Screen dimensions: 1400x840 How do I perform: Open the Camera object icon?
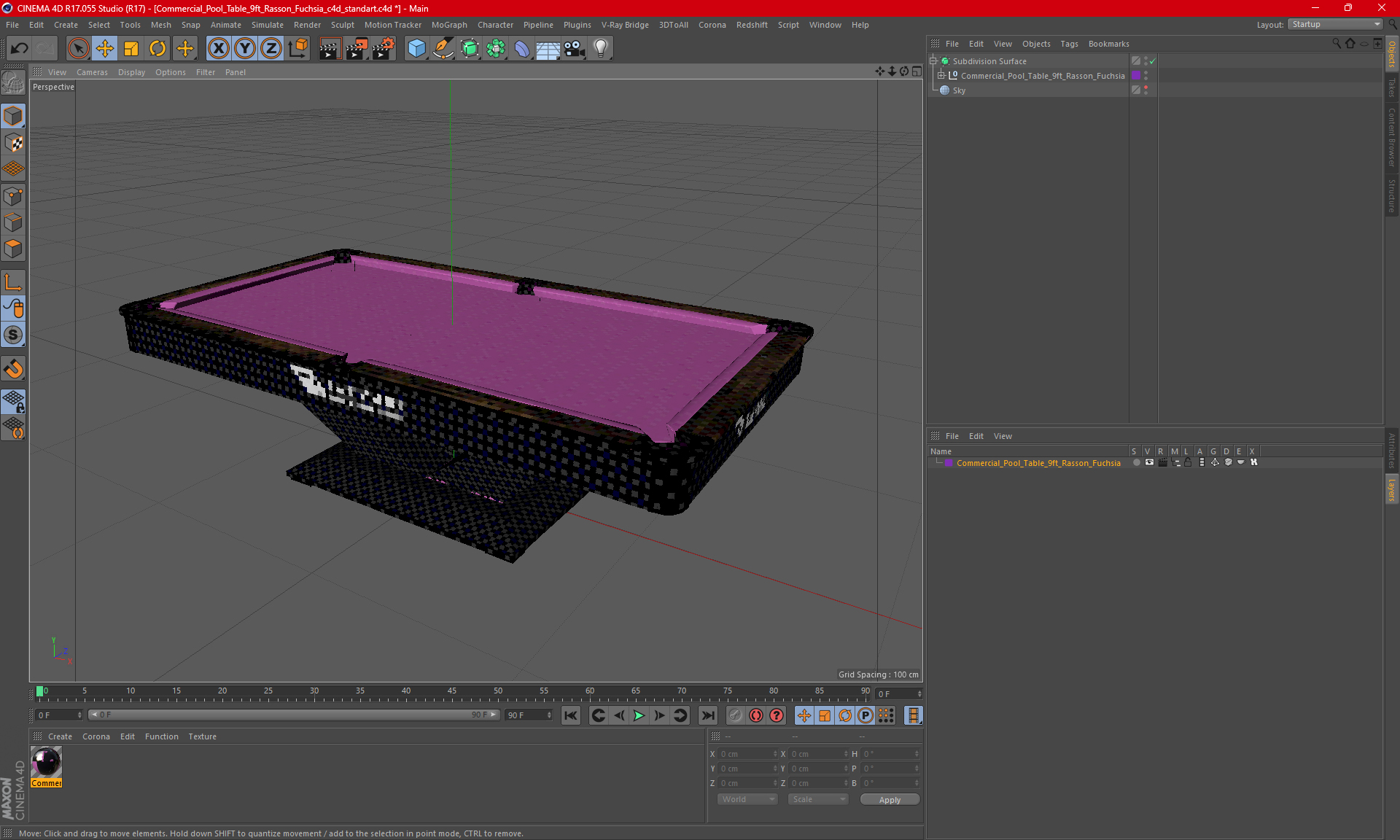[574, 49]
